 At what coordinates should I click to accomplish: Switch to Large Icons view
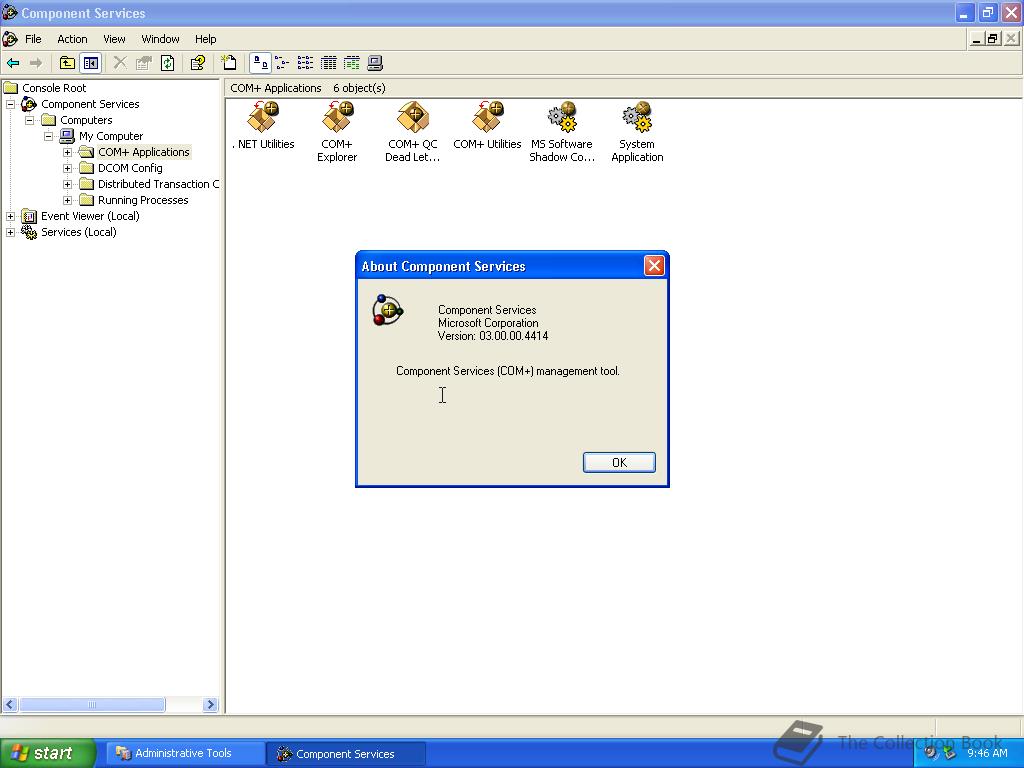click(260, 63)
